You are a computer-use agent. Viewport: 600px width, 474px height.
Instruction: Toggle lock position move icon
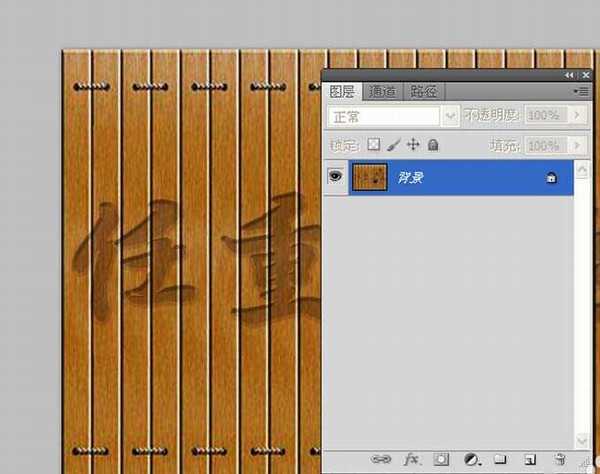click(x=413, y=145)
